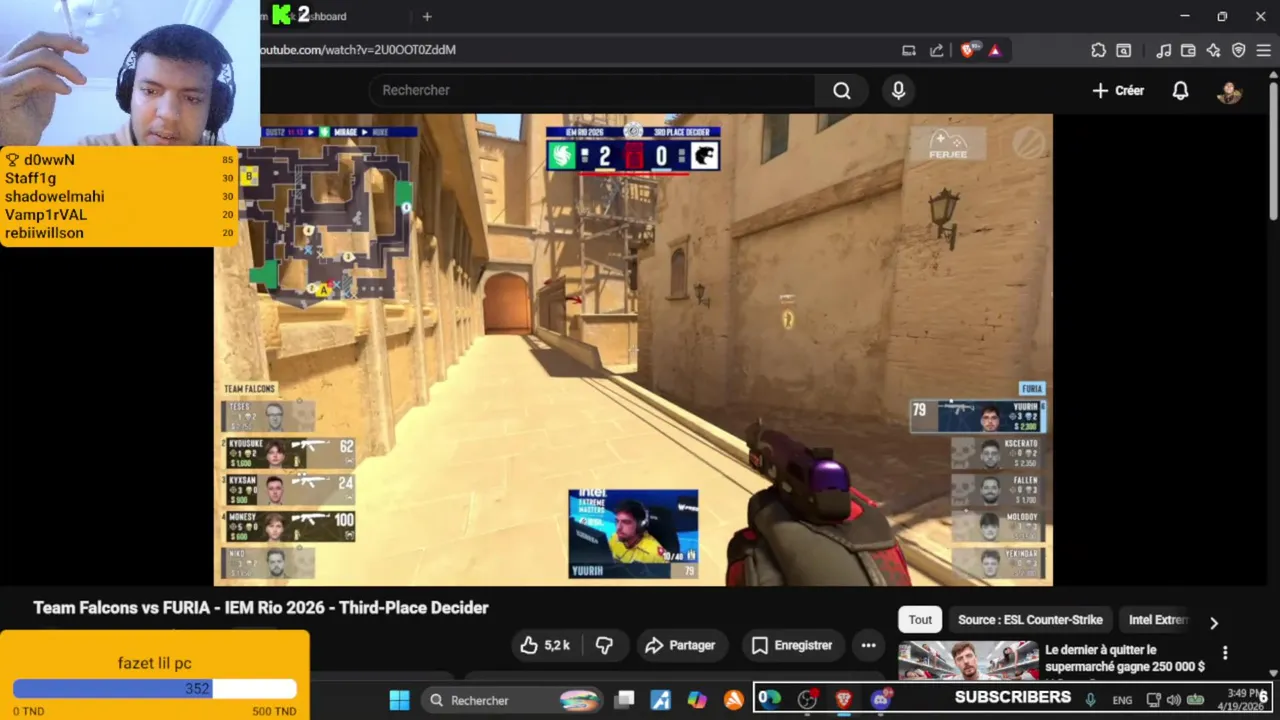This screenshot has width=1280, height=720.
Task: Click the ENG language indicator
Action: pos(1122,700)
